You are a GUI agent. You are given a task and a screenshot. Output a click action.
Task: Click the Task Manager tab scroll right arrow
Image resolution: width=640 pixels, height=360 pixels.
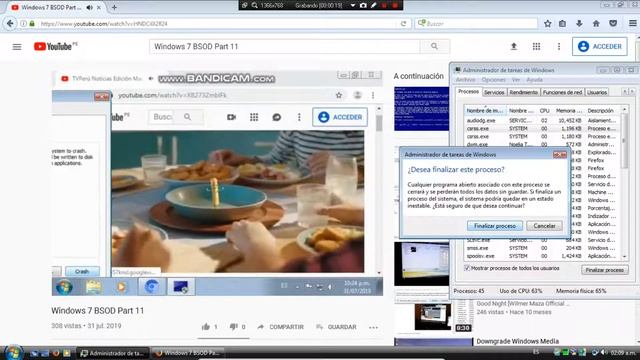[x=632, y=92]
